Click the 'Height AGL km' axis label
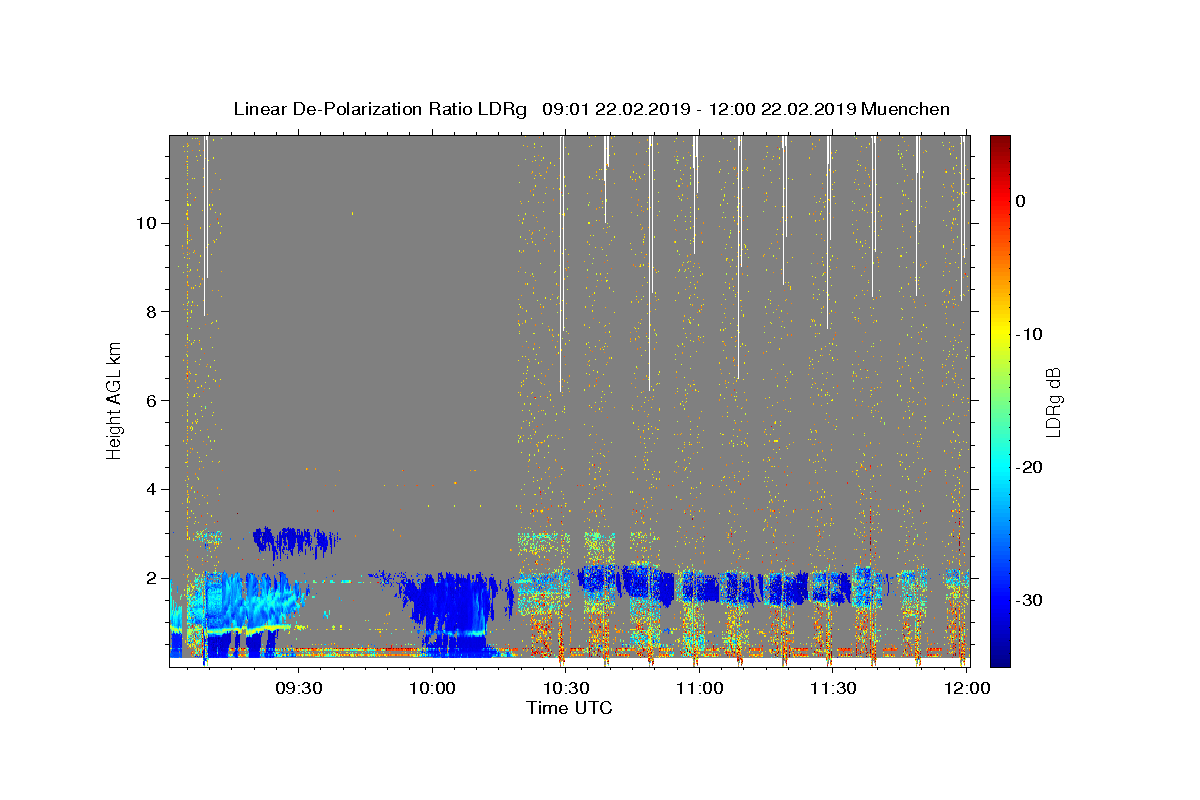1200x800 pixels. click(115, 400)
